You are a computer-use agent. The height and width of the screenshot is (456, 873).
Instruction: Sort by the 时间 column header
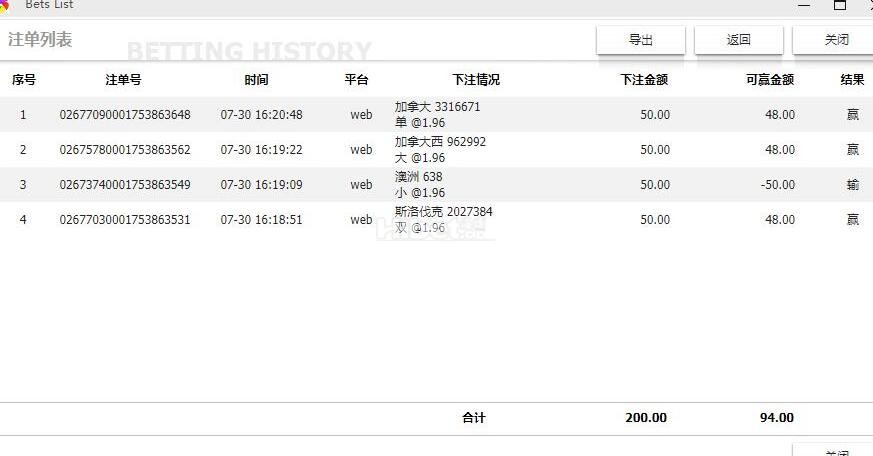(256, 80)
